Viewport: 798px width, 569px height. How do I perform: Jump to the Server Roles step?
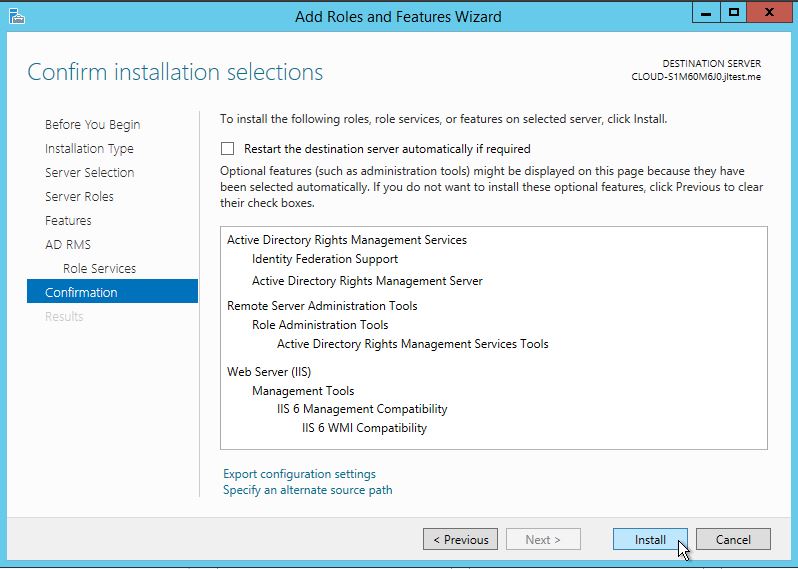(79, 196)
